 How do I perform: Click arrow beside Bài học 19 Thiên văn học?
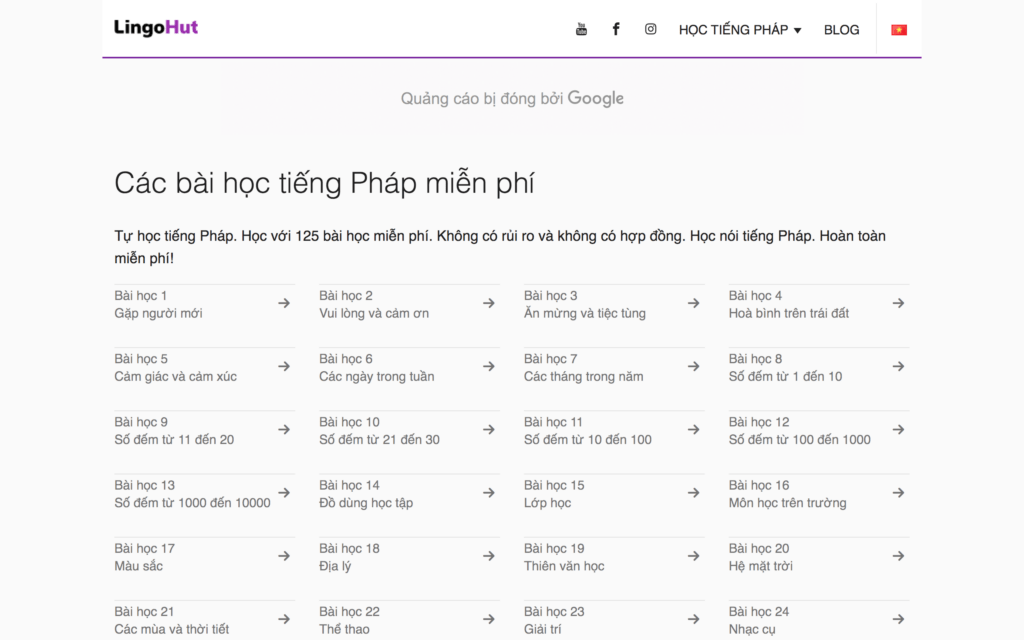pyautogui.click(x=694, y=556)
